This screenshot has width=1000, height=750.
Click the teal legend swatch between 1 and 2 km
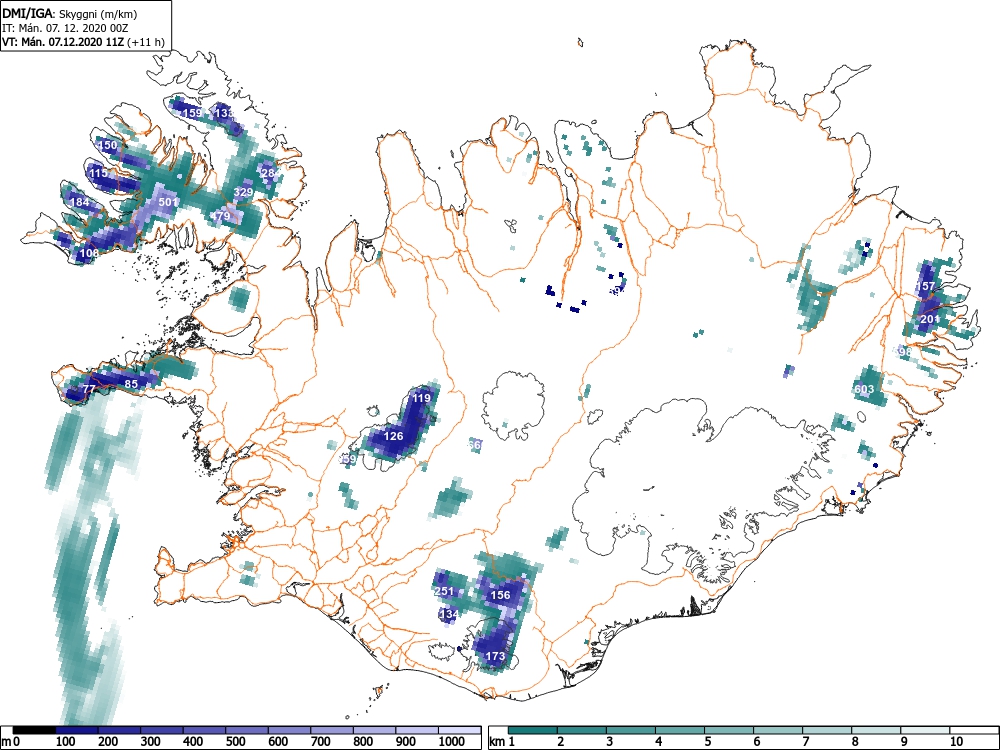point(533,730)
